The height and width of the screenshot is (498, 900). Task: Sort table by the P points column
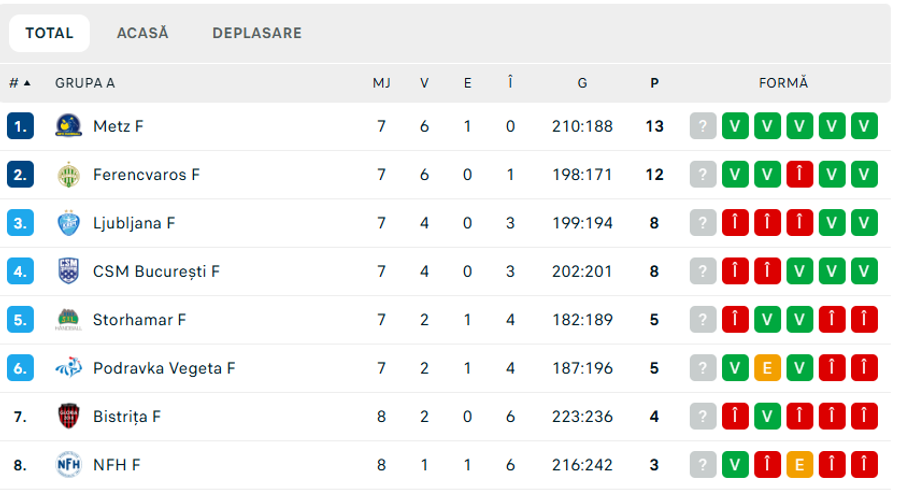pos(654,83)
